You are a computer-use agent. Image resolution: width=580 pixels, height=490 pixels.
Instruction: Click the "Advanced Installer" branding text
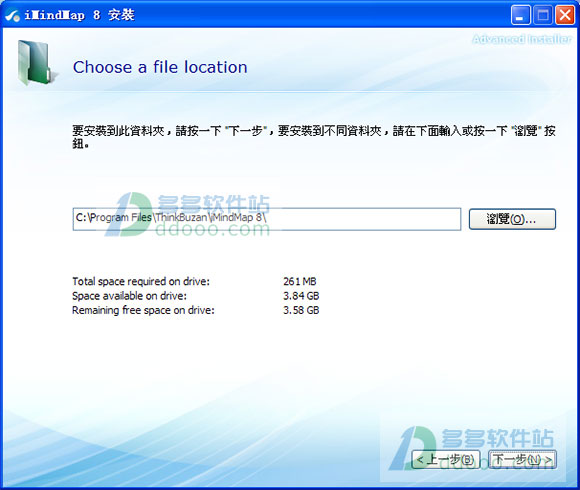[x=522, y=39]
